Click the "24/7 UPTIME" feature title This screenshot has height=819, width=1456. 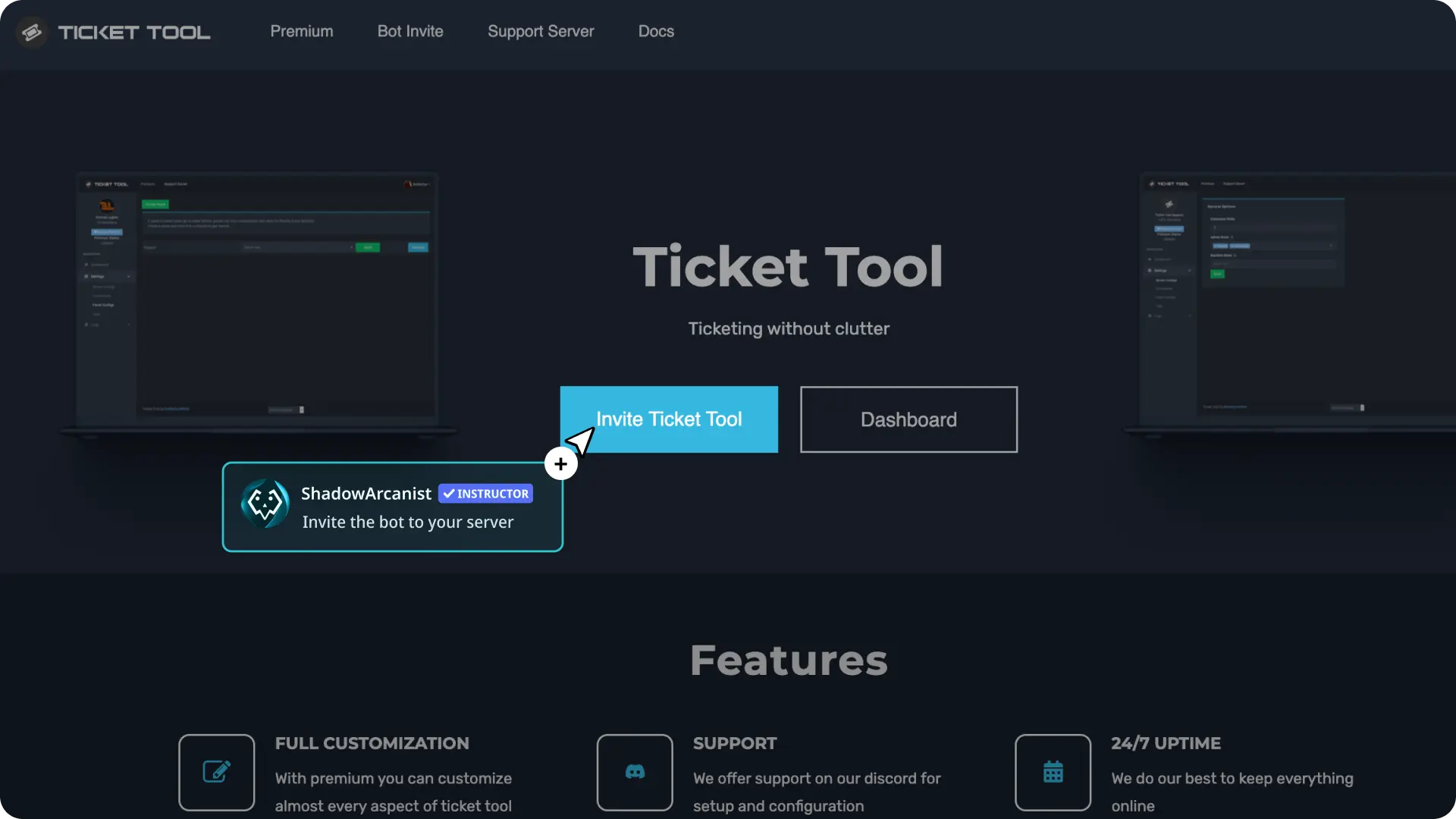tap(1166, 743)
